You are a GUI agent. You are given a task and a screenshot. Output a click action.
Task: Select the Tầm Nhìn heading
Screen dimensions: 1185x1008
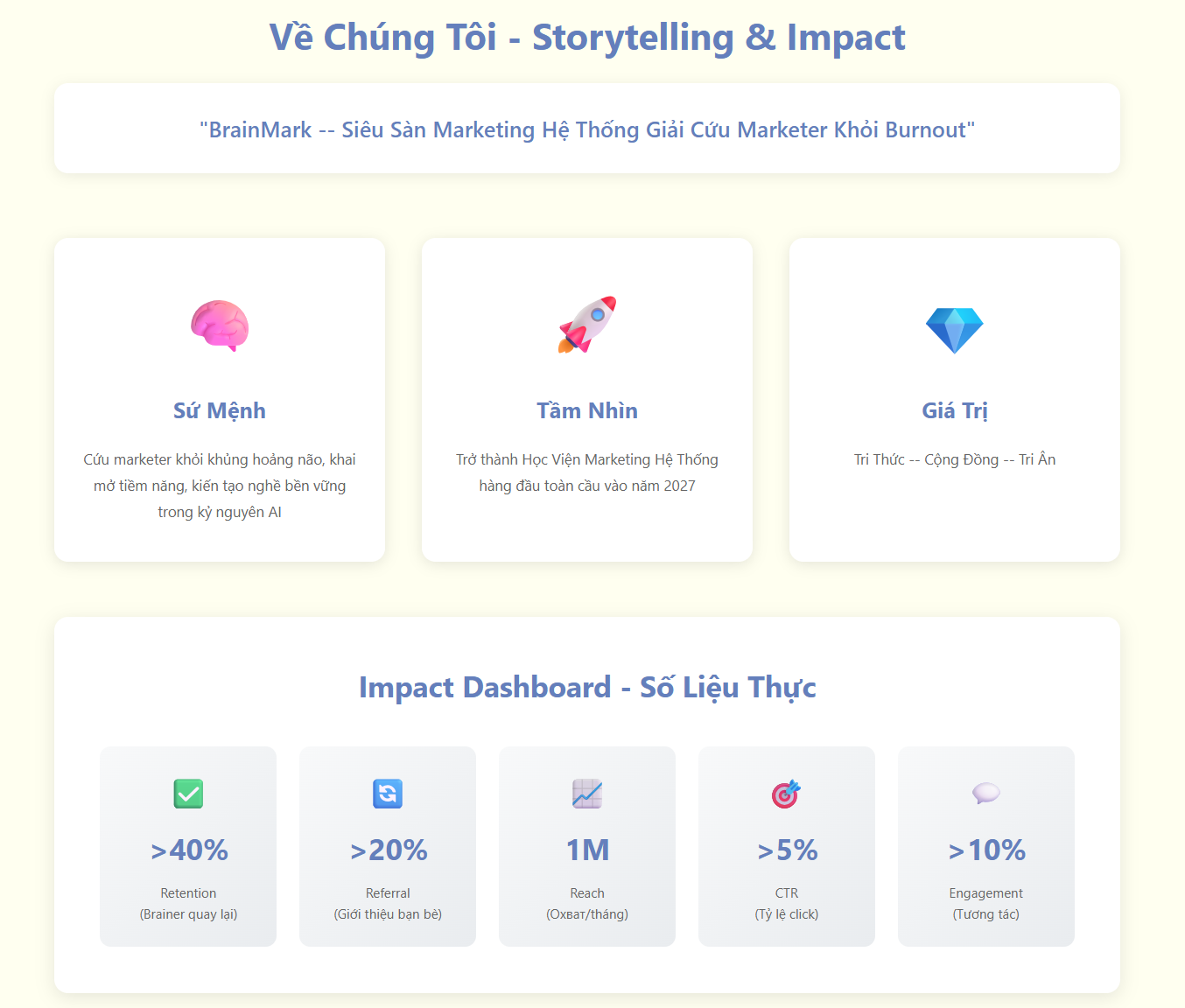(587, 410)
